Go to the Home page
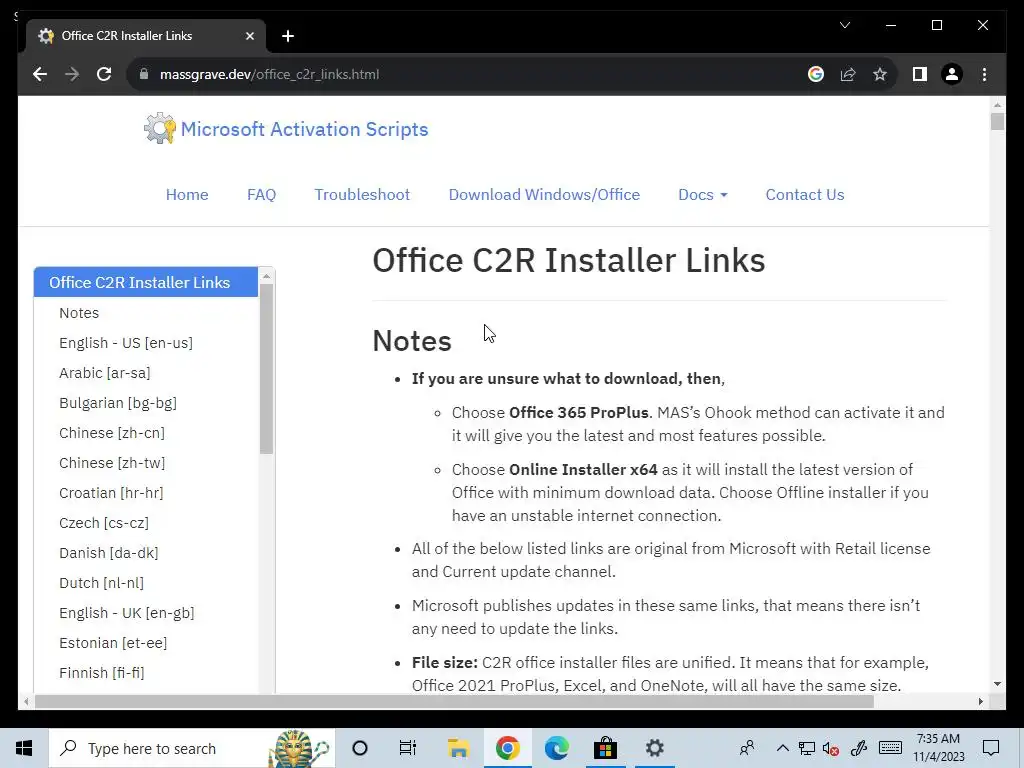Viewport: 1024px width, 768px height. pyautogui.click(x=187, y=195)
